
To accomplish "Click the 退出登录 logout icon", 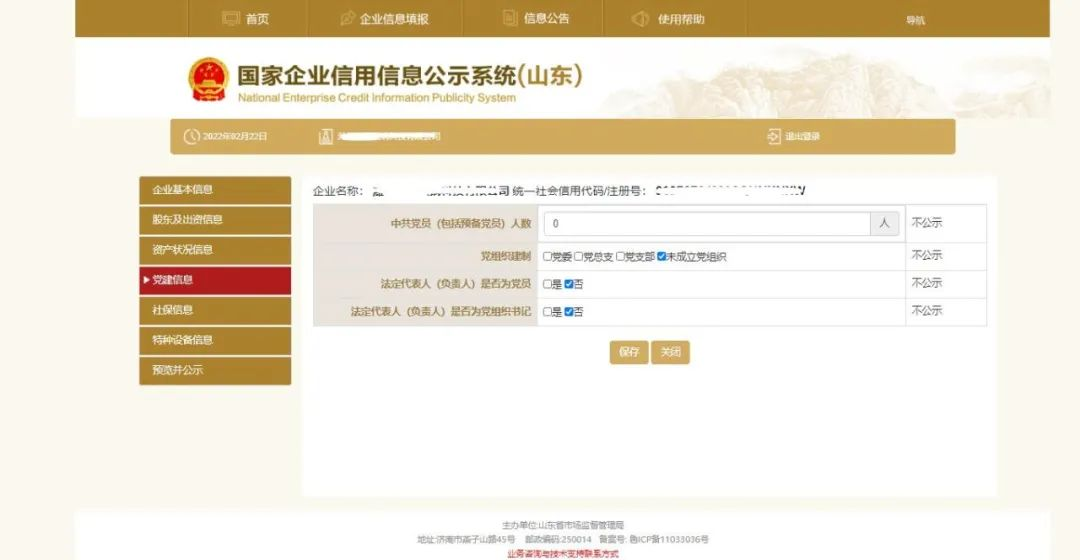I will [x=774, y=137].
